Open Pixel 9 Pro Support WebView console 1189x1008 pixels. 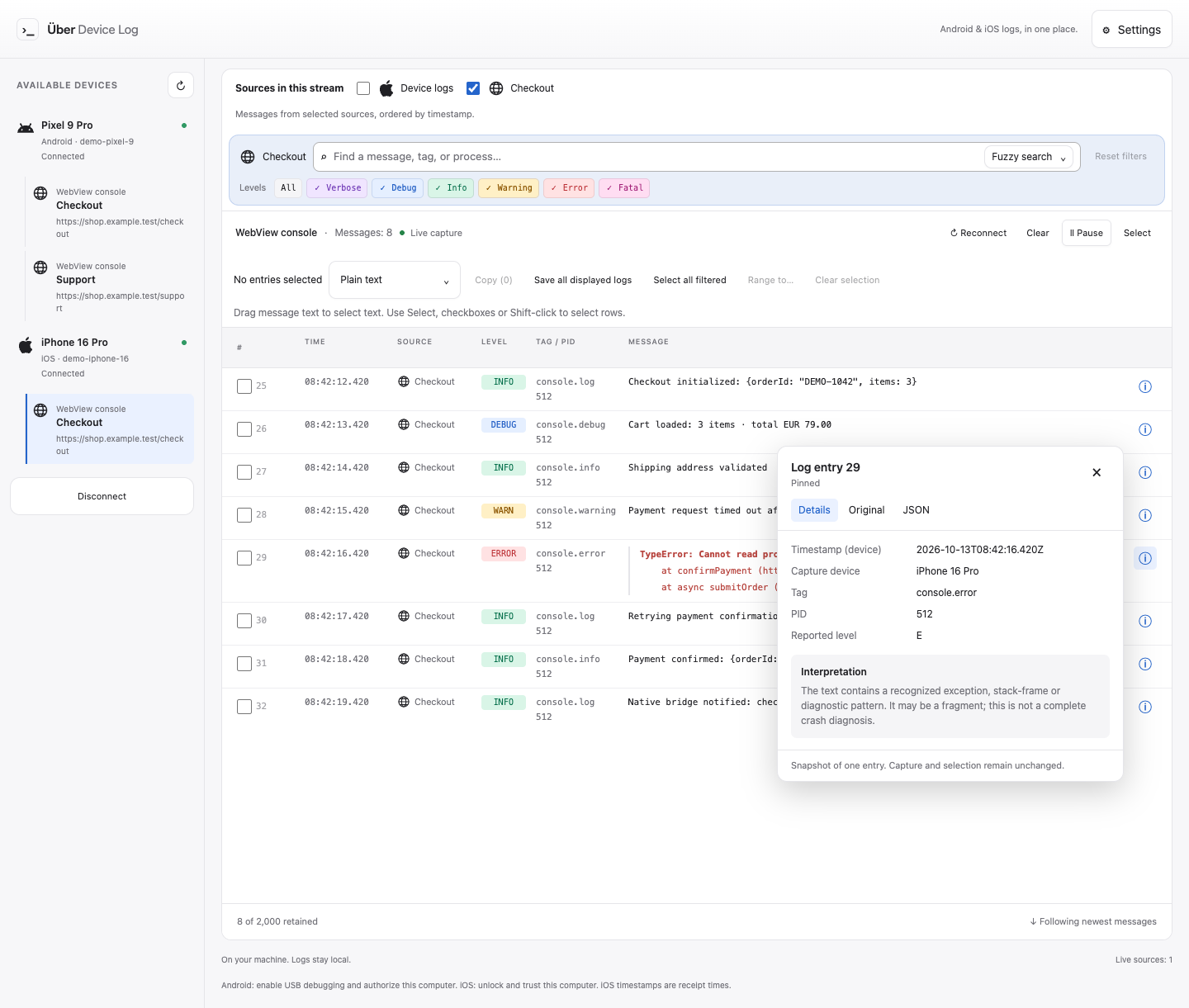pos(111,286)
